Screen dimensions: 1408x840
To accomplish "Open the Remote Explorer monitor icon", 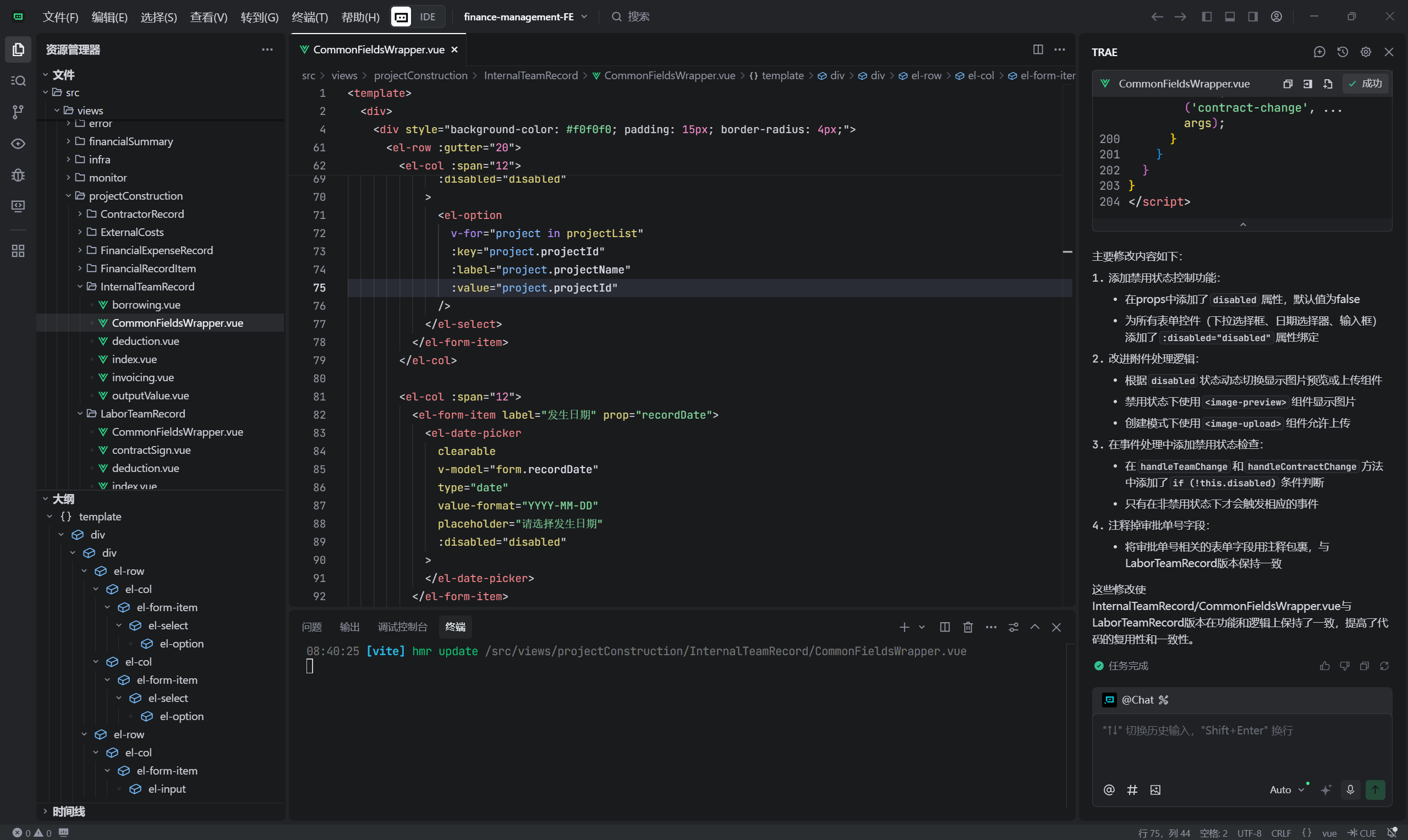I will pos(18,206).
